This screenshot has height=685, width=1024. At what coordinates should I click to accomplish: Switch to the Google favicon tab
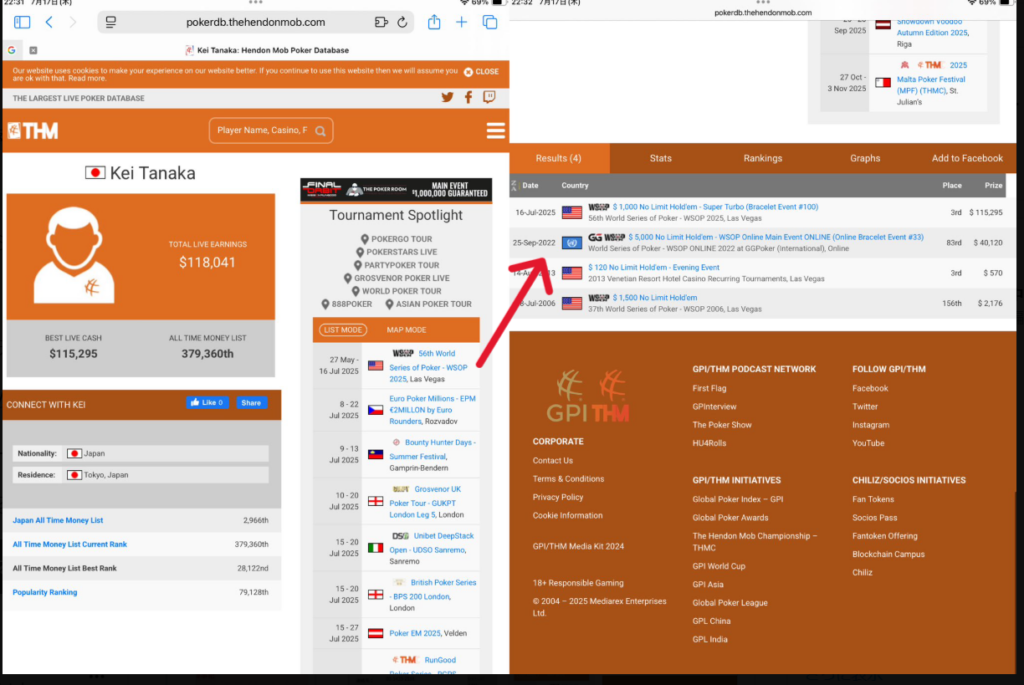coord(12,50)
